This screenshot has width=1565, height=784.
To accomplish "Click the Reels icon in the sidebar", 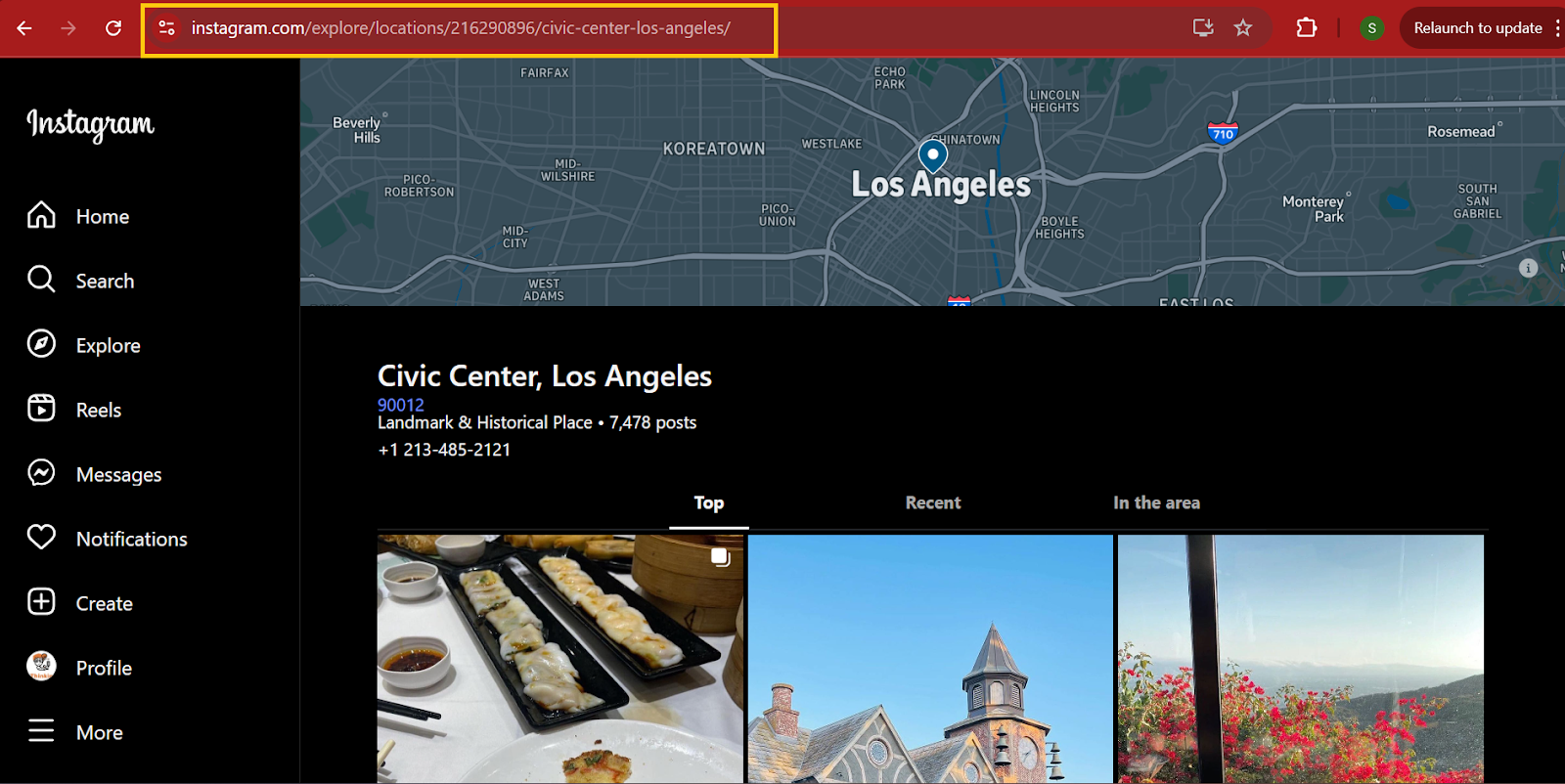I will (41, 409).
